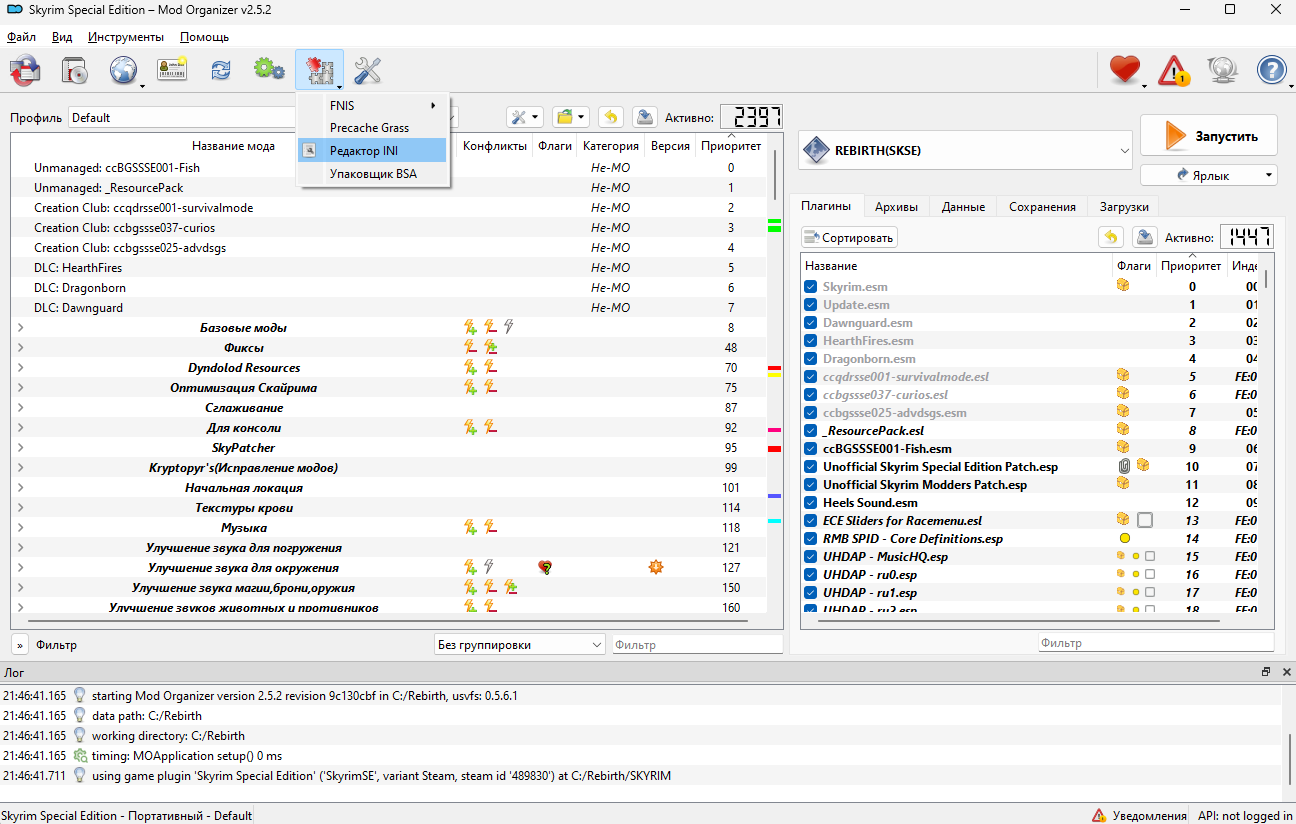Open the folder dropdown above mod list
1296x824 pixels.
tap(572, 117)
